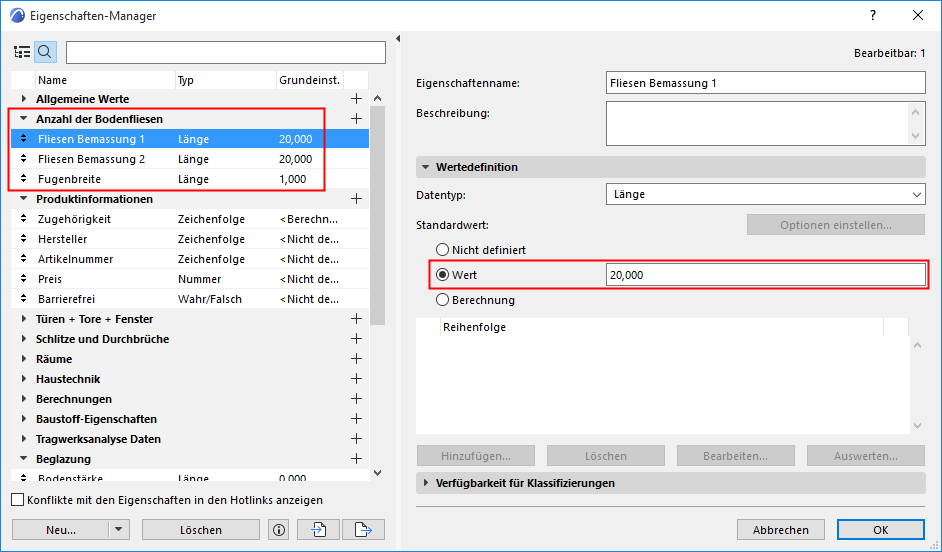The height and width of the screenshot is (552, 942).
Task: Sort by the Name column header
Action: pos(105,80)
